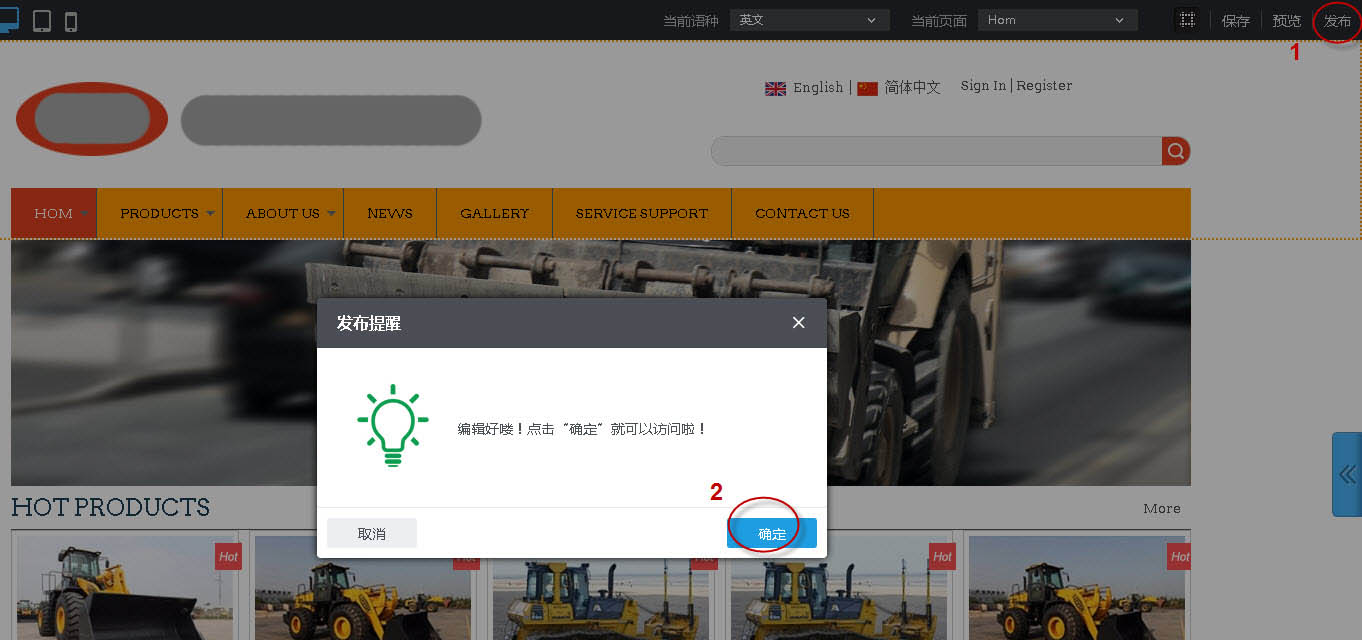Click the site search input field
The height and width of the screenshot is (640, 1362).
[x=935, y=151]
